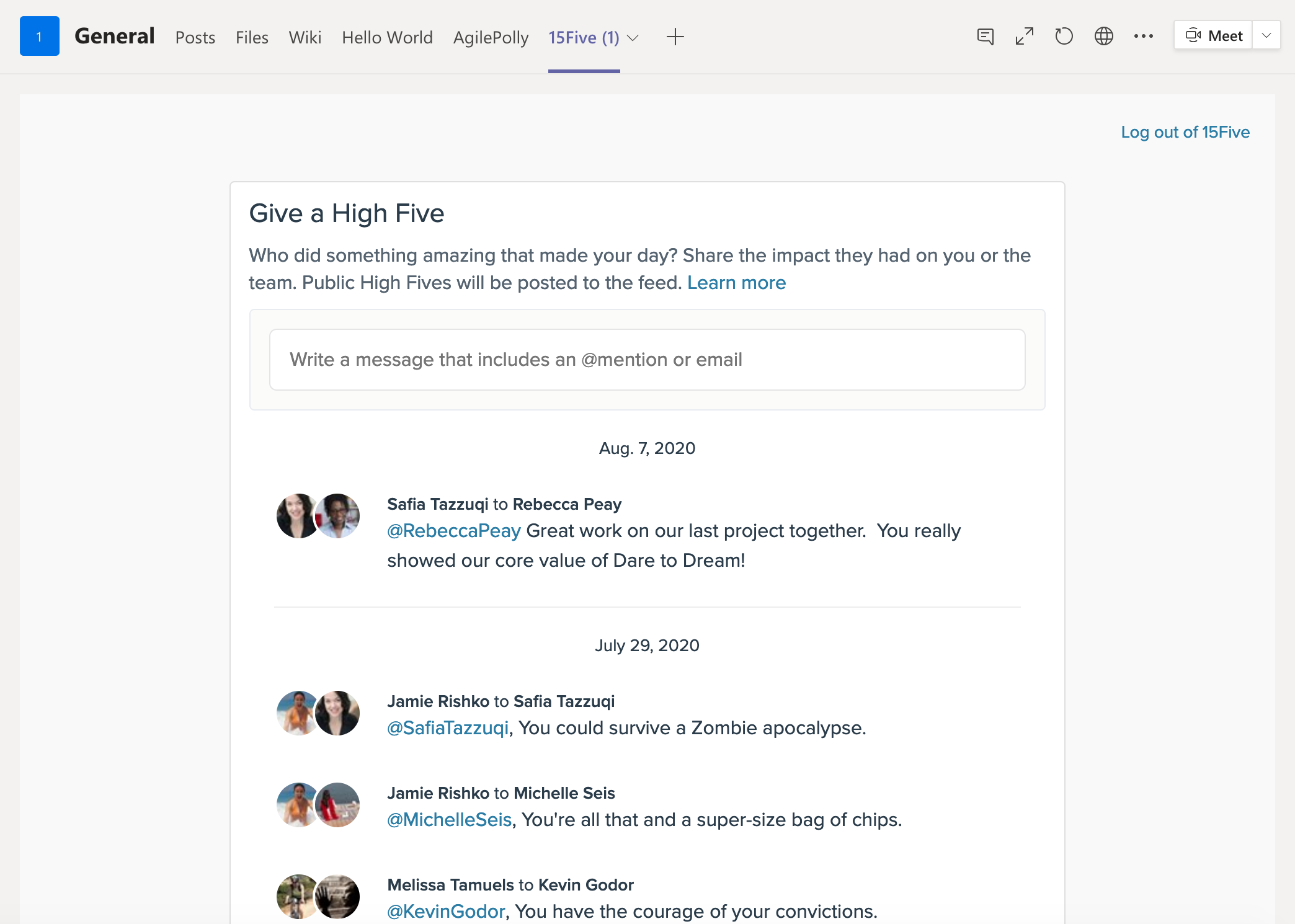Switch to the Posts tab
This screenshot has height=924, width=1295.
coord(195,37)
